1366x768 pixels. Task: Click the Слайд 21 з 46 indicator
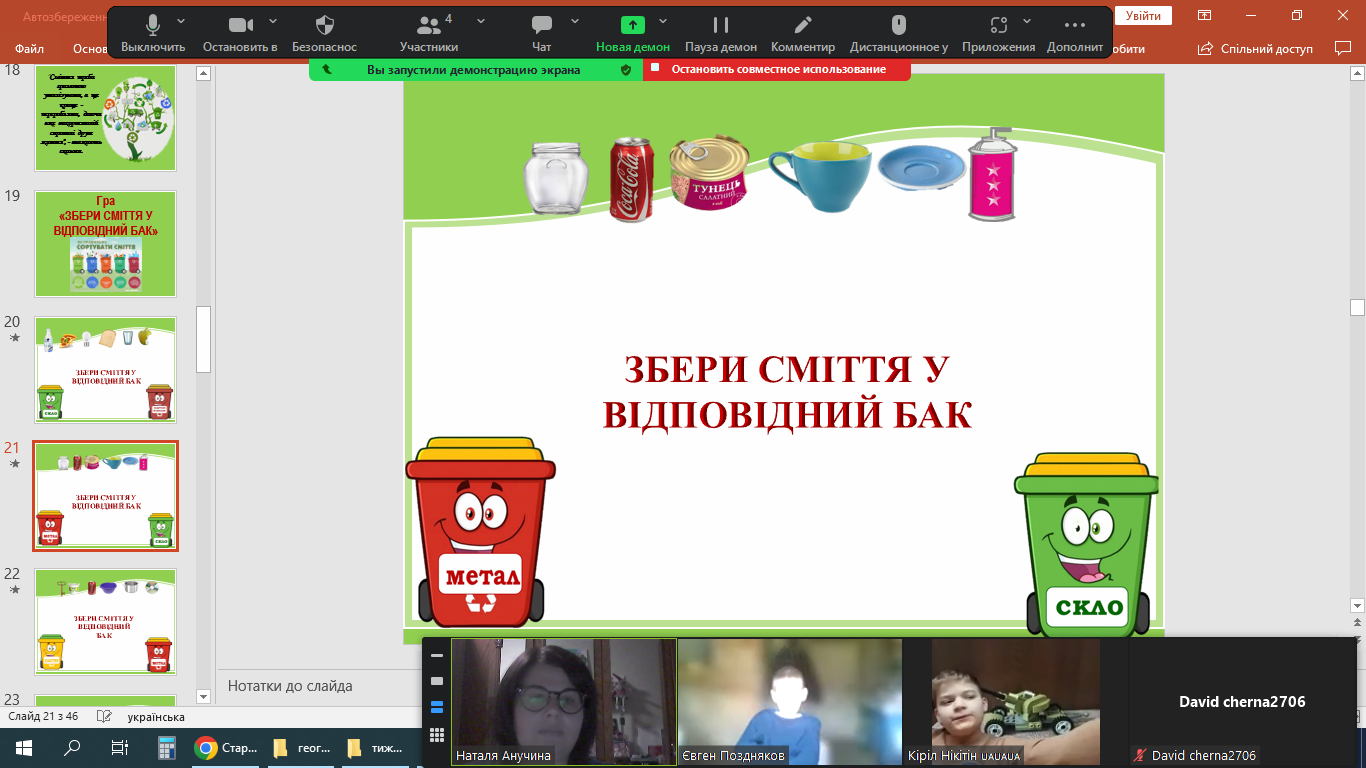[43, 717]
